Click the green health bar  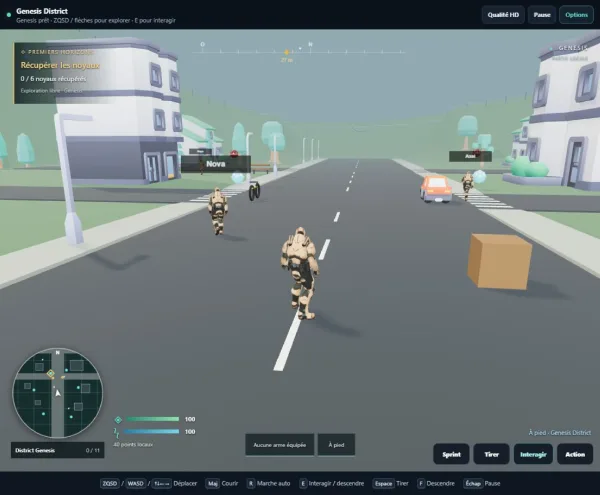tap(153, 419)
